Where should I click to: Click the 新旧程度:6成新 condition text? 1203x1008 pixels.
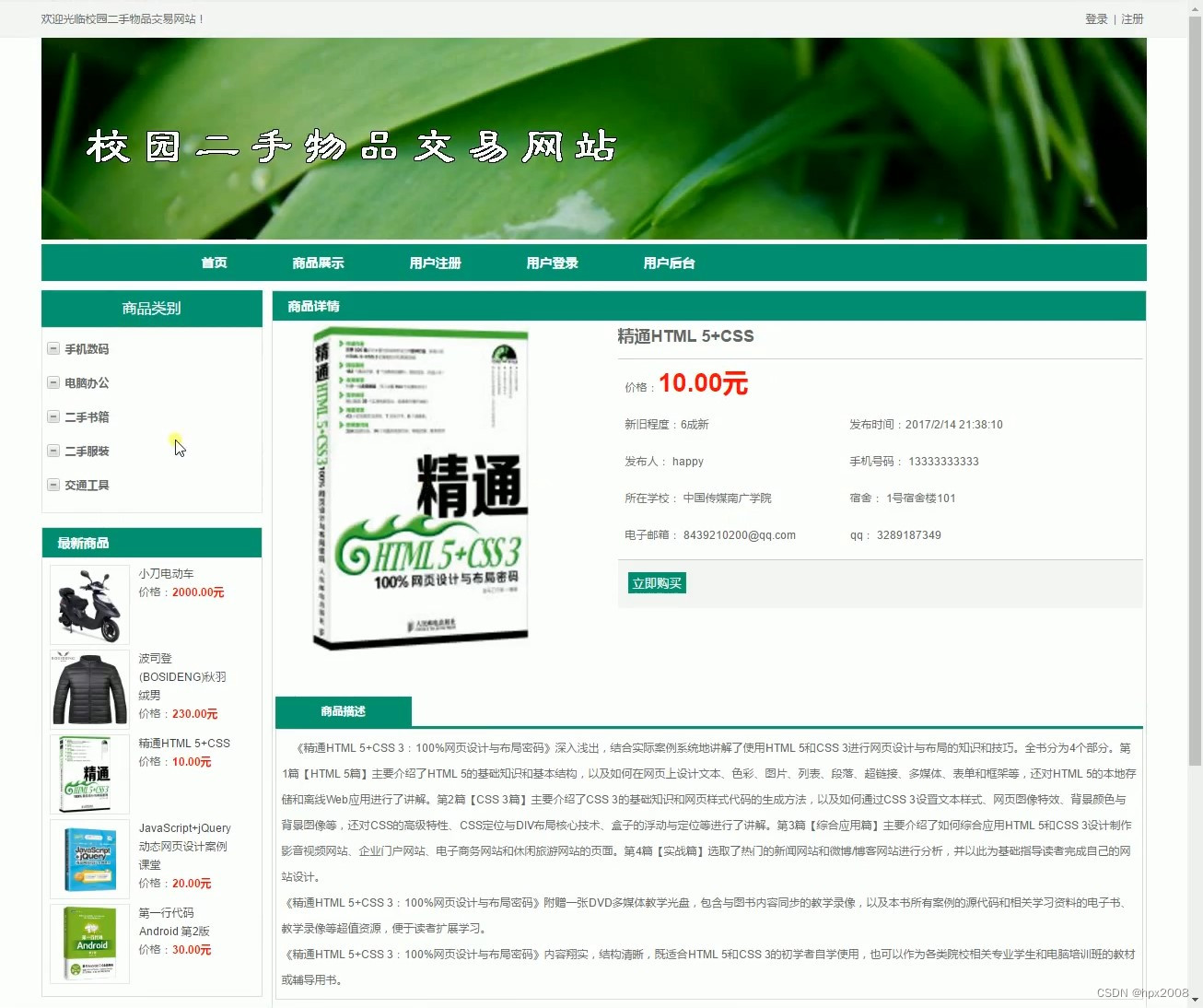coord(667,425)
